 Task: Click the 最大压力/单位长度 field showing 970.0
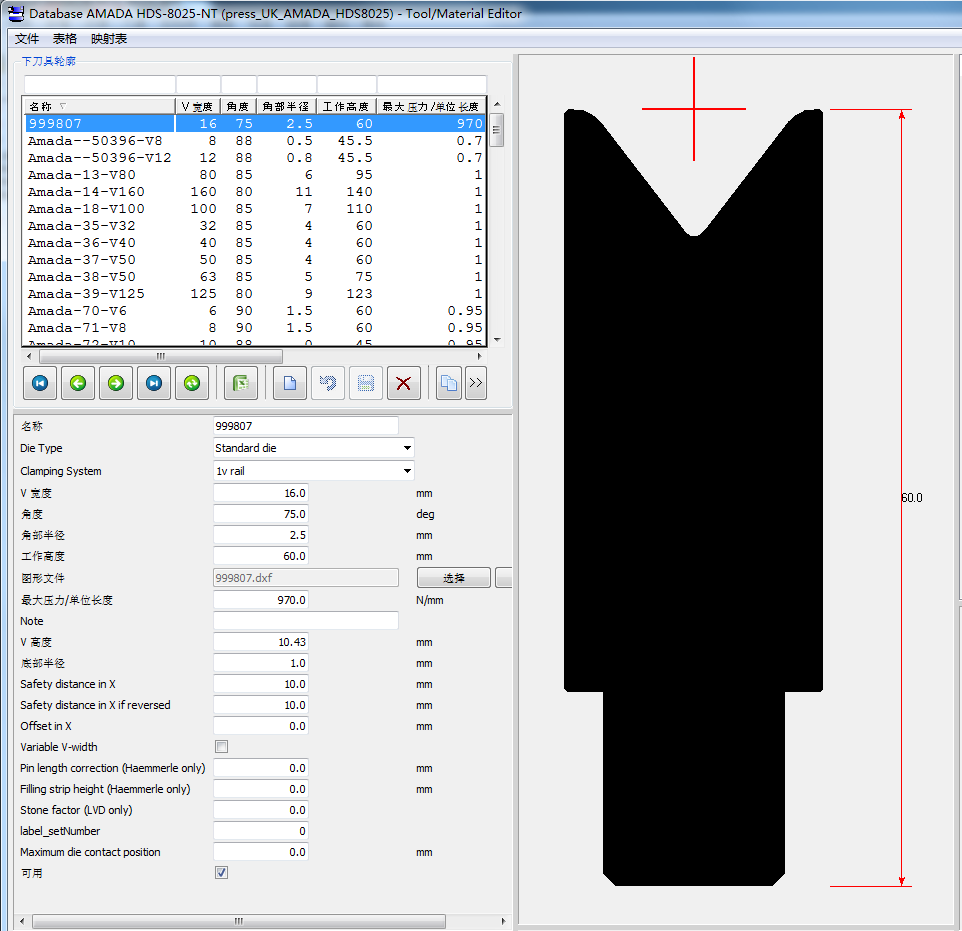pyautogui.click(x=261, y=600)
